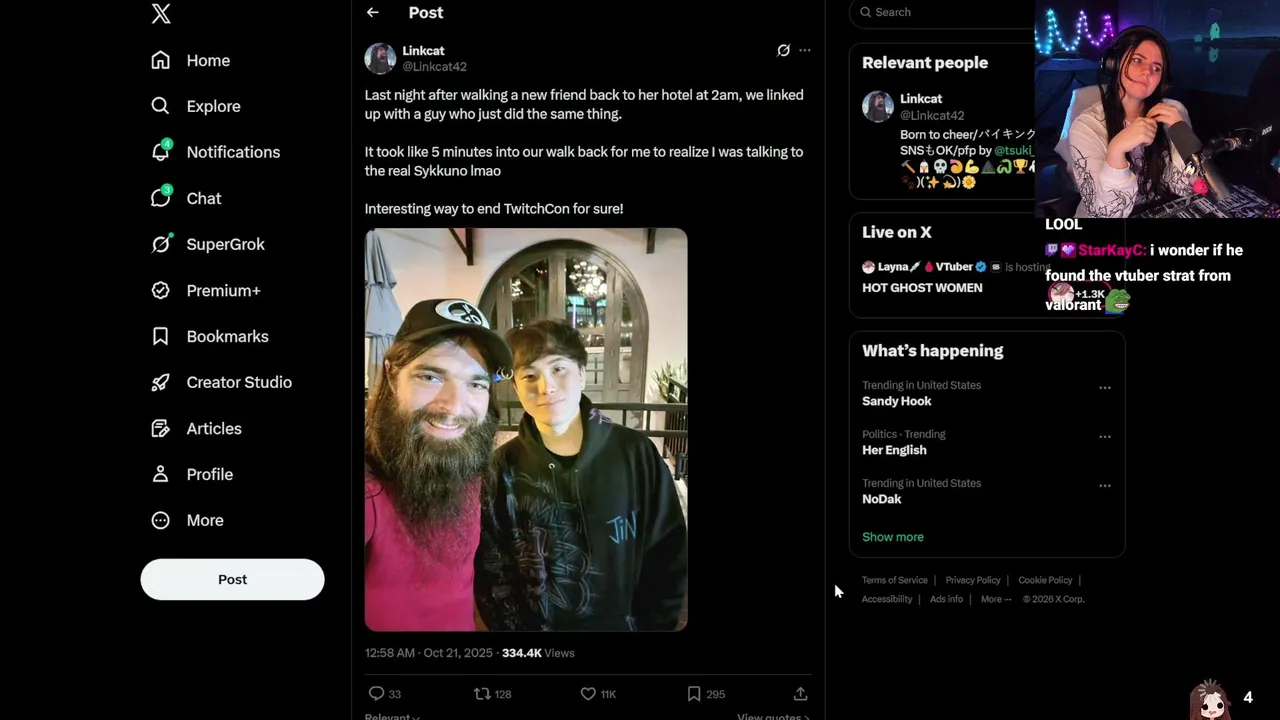Share the post via the share icon
This screenshot has width=1280, height=720.
pos(800,693)
